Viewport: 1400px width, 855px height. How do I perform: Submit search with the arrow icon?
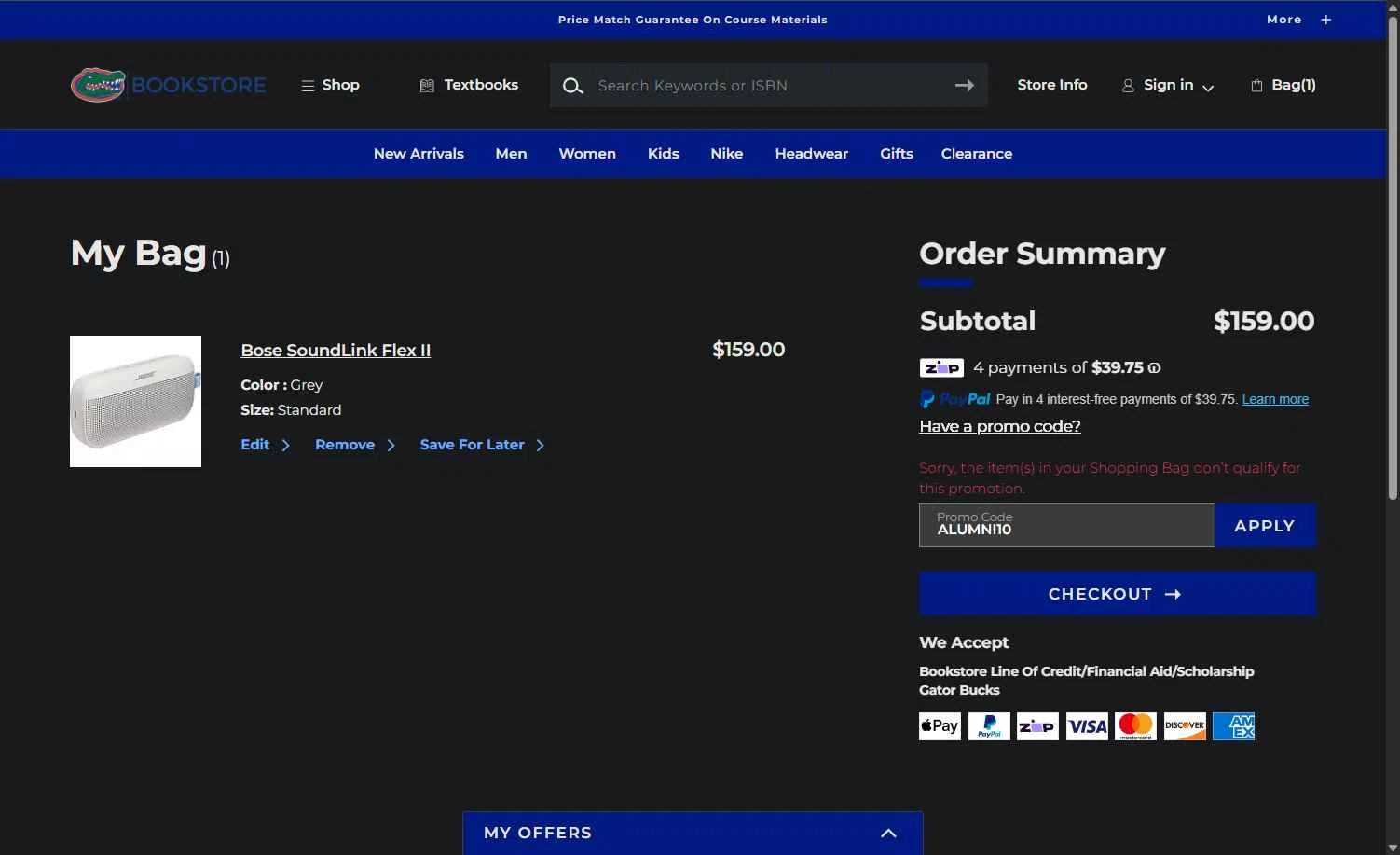click(x=965, y=85)
